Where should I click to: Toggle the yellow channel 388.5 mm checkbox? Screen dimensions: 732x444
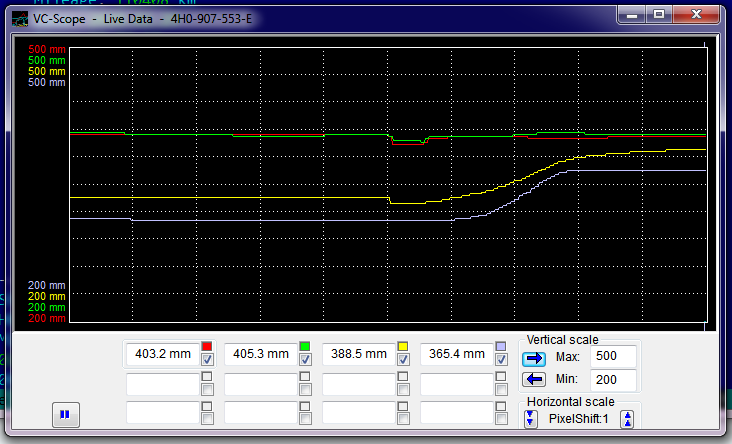[403, 360]
